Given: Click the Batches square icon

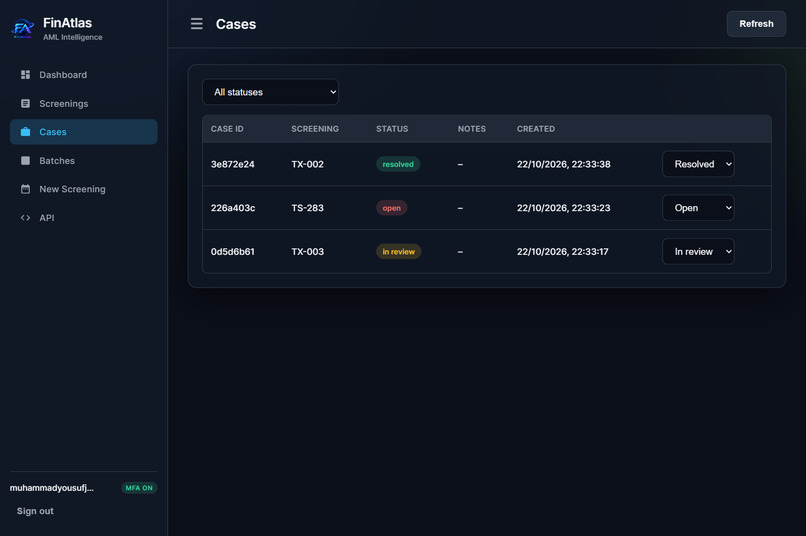Looking at the screenshot, I should click(25, 160).
